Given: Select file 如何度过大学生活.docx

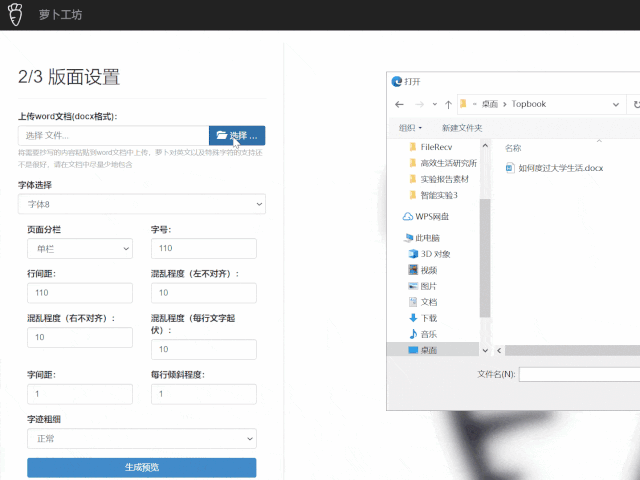Looking at the screenshot, I should [554, 168].
